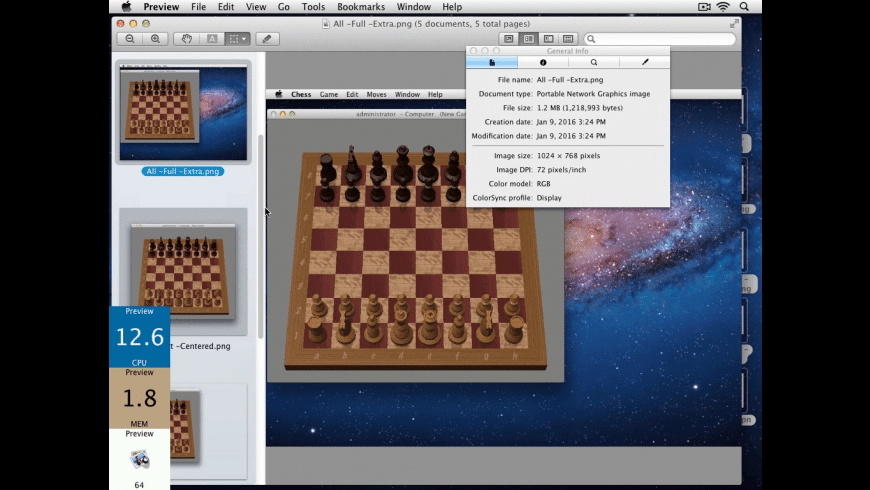Open the More Info inspector tab

543,62
